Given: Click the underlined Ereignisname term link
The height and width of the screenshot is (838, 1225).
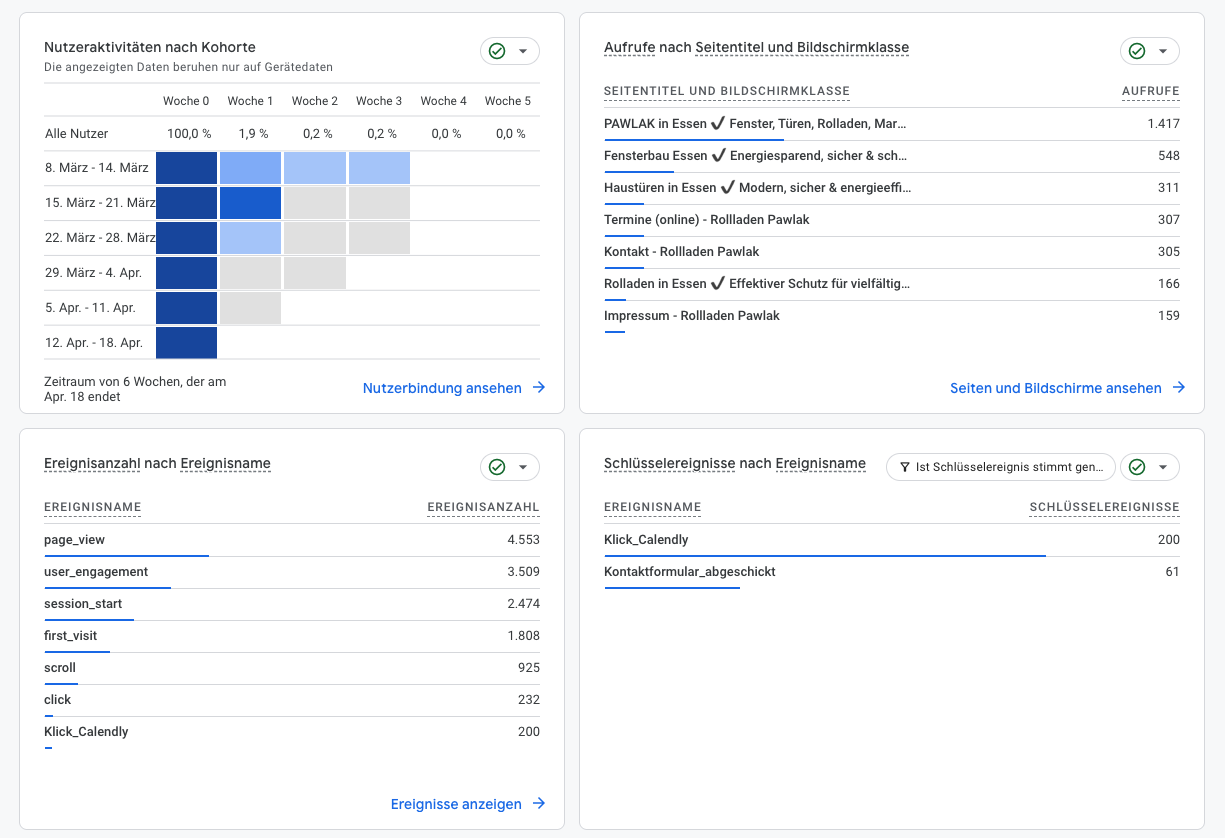Looking at the screenshot, I should [223, 463].
